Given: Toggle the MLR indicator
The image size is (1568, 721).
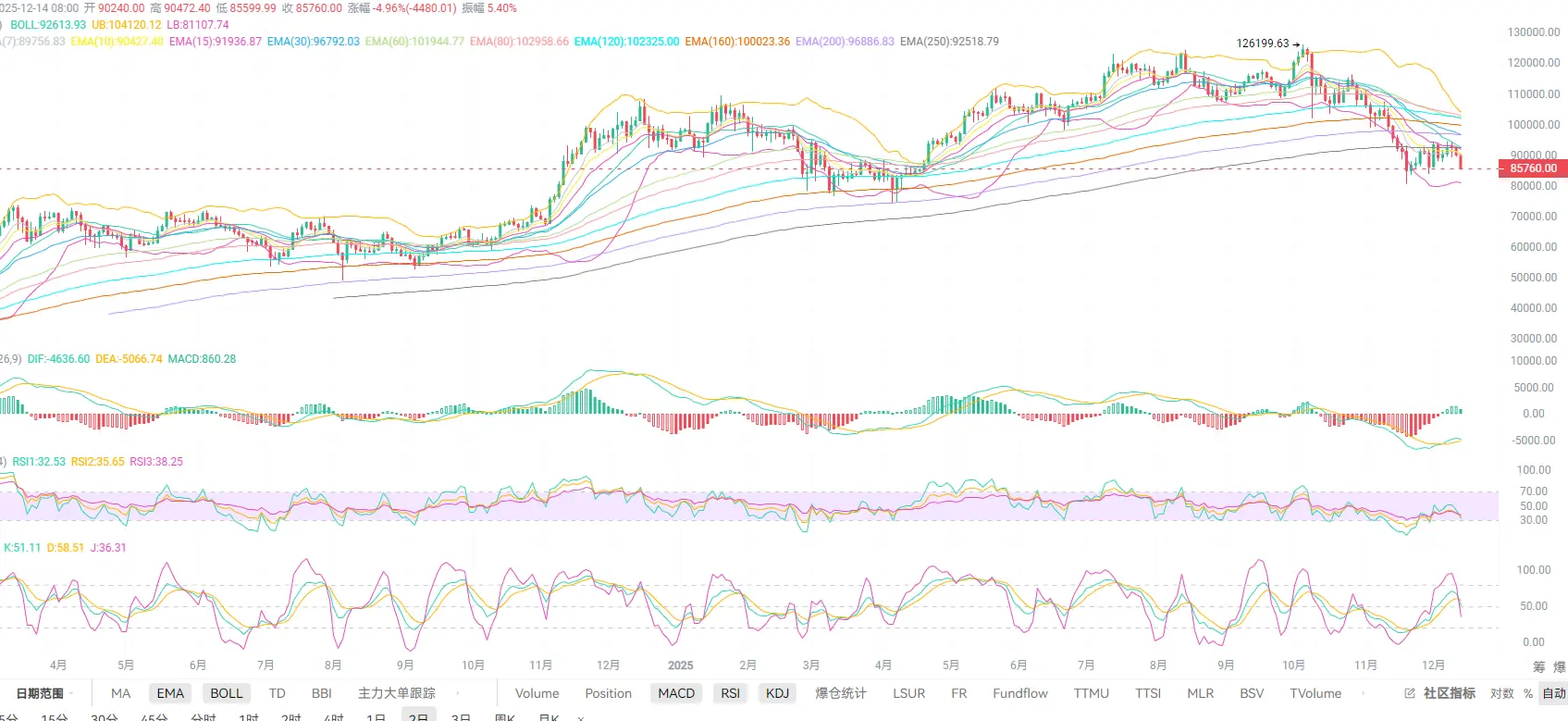Looking at the screenshot, I should click(1201, 693).
